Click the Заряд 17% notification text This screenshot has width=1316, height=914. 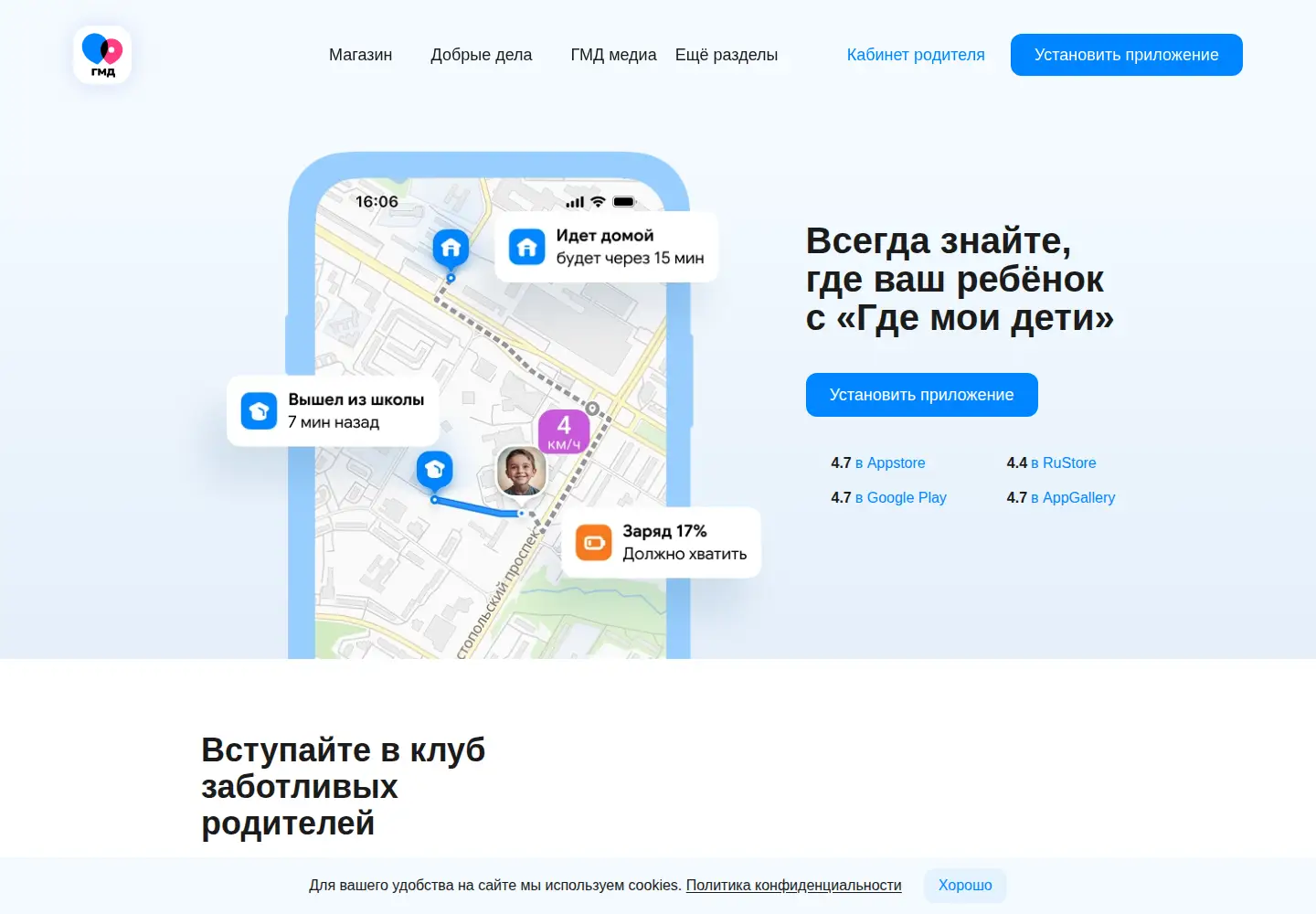[x=664, y=531]
